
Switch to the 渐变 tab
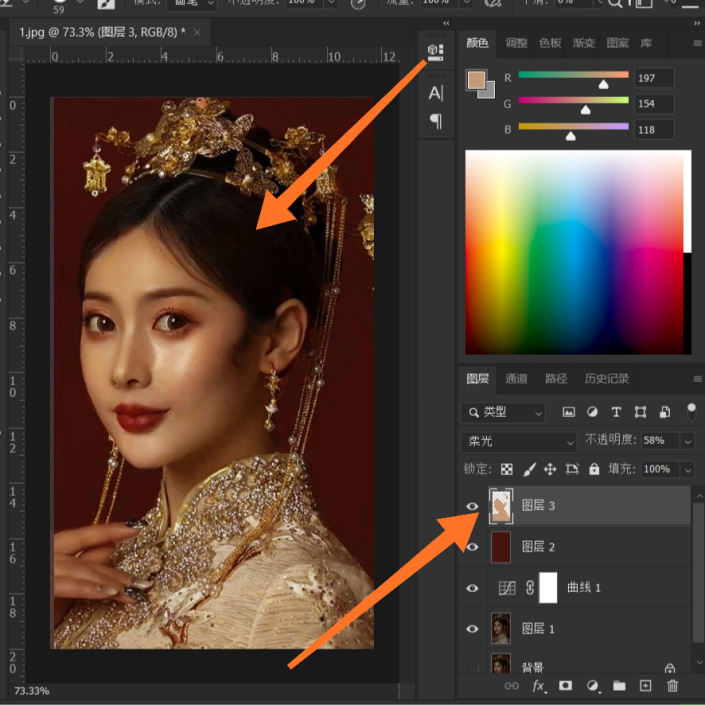584,43
